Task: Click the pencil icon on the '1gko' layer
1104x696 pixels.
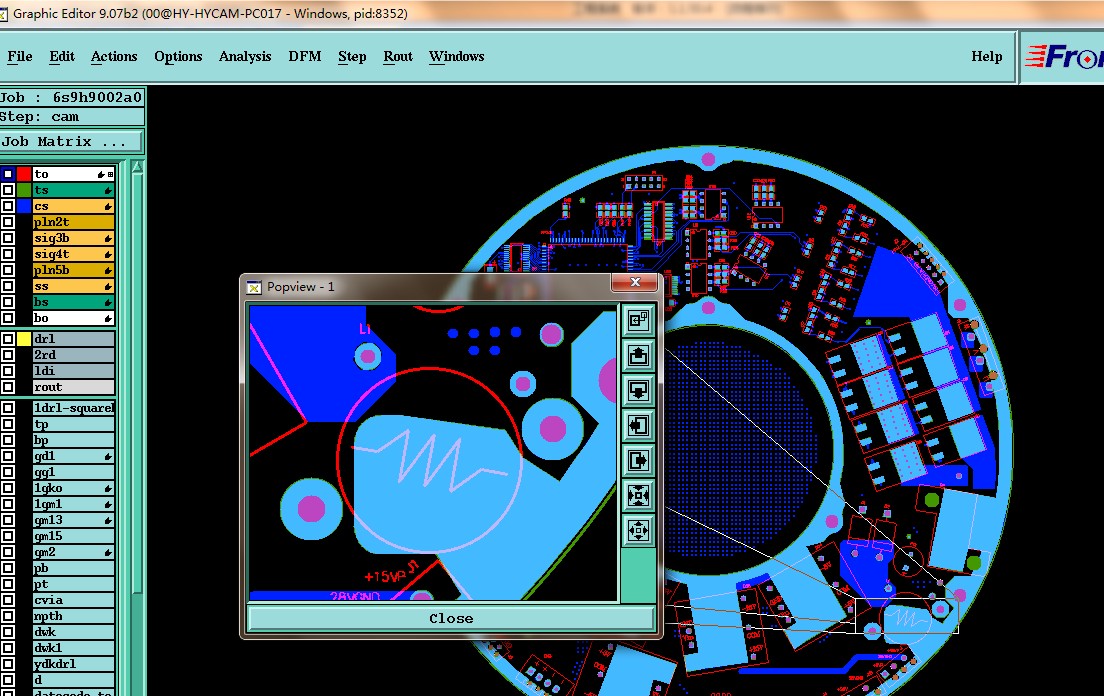Action: coord(108,488)
